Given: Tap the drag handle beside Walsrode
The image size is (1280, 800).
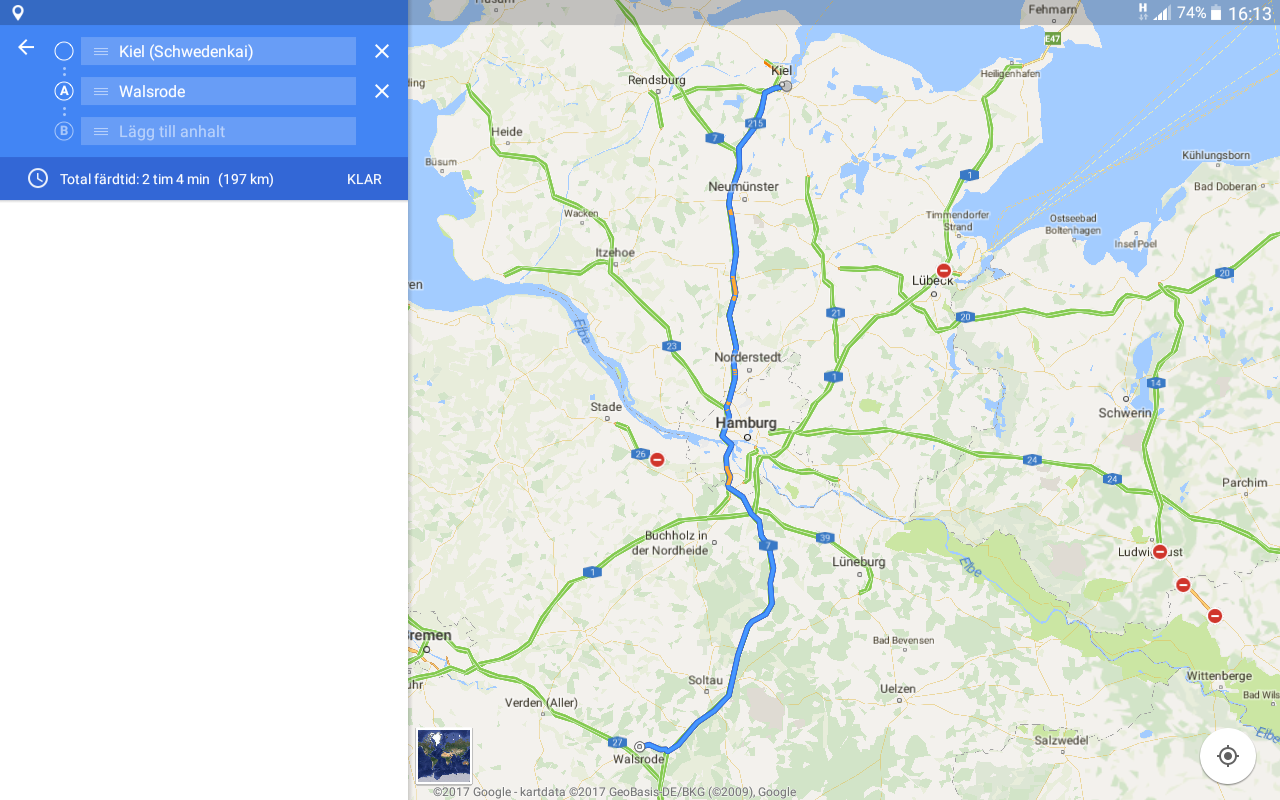Looking at the screenshot, I should coord(101,91).
